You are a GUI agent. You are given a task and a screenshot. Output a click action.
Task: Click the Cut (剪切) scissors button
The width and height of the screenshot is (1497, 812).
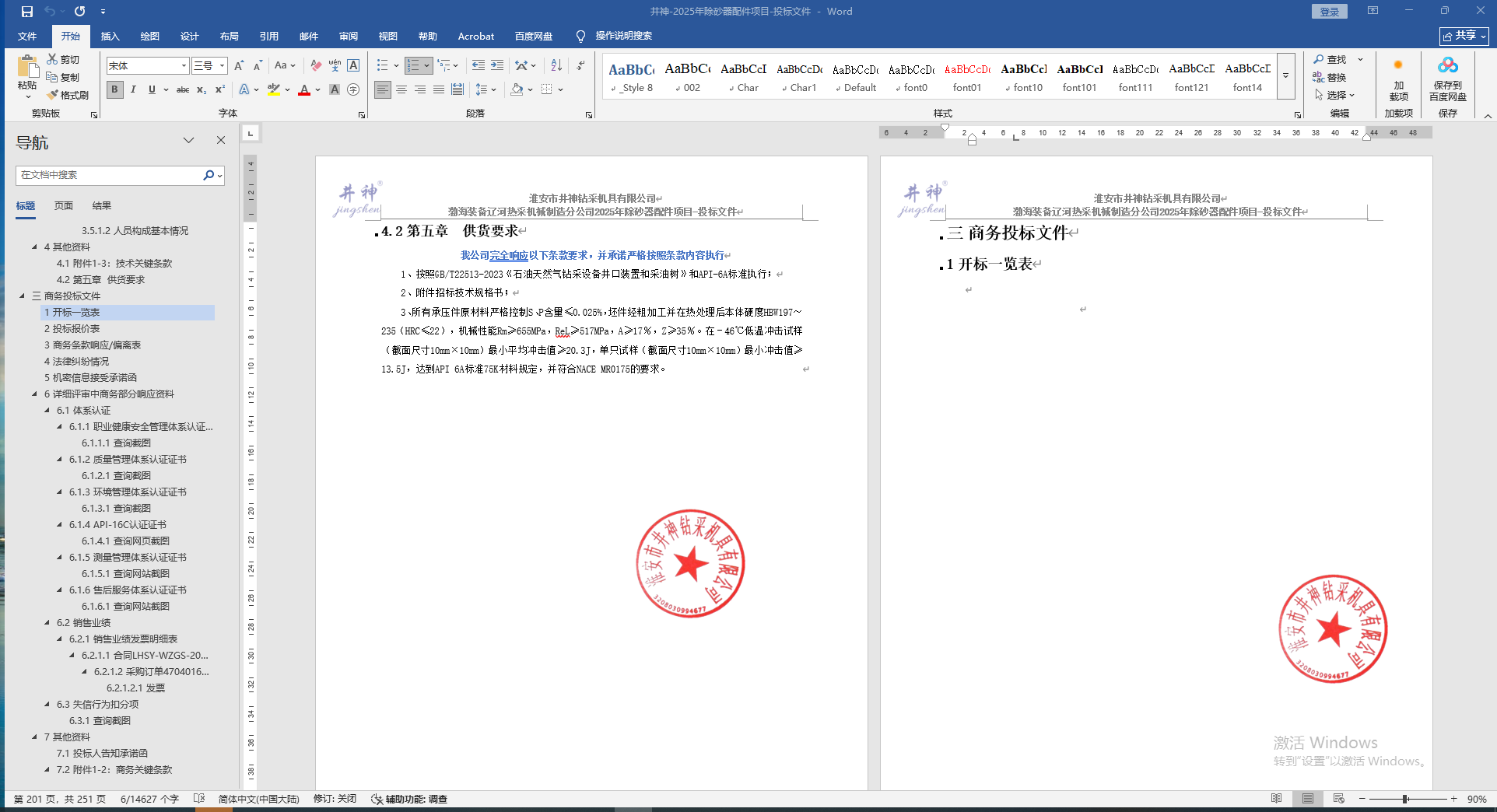click(x=63, y=59)
